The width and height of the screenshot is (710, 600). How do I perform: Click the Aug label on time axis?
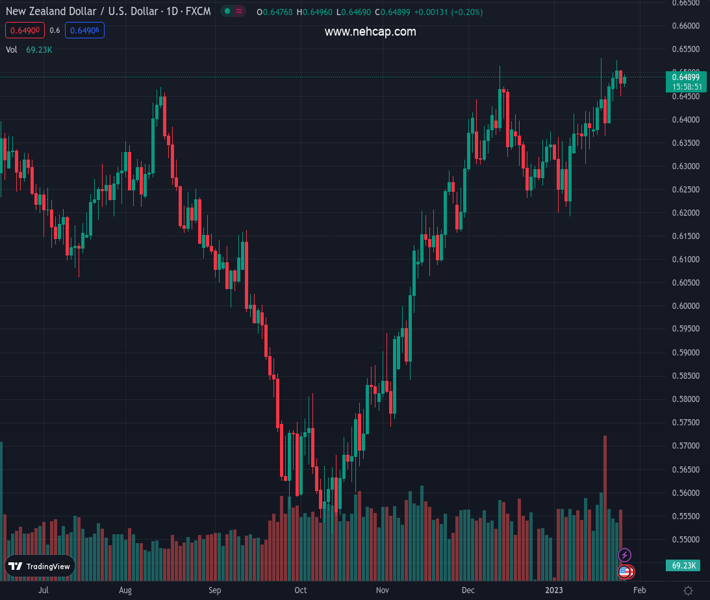tap(125, 590)
